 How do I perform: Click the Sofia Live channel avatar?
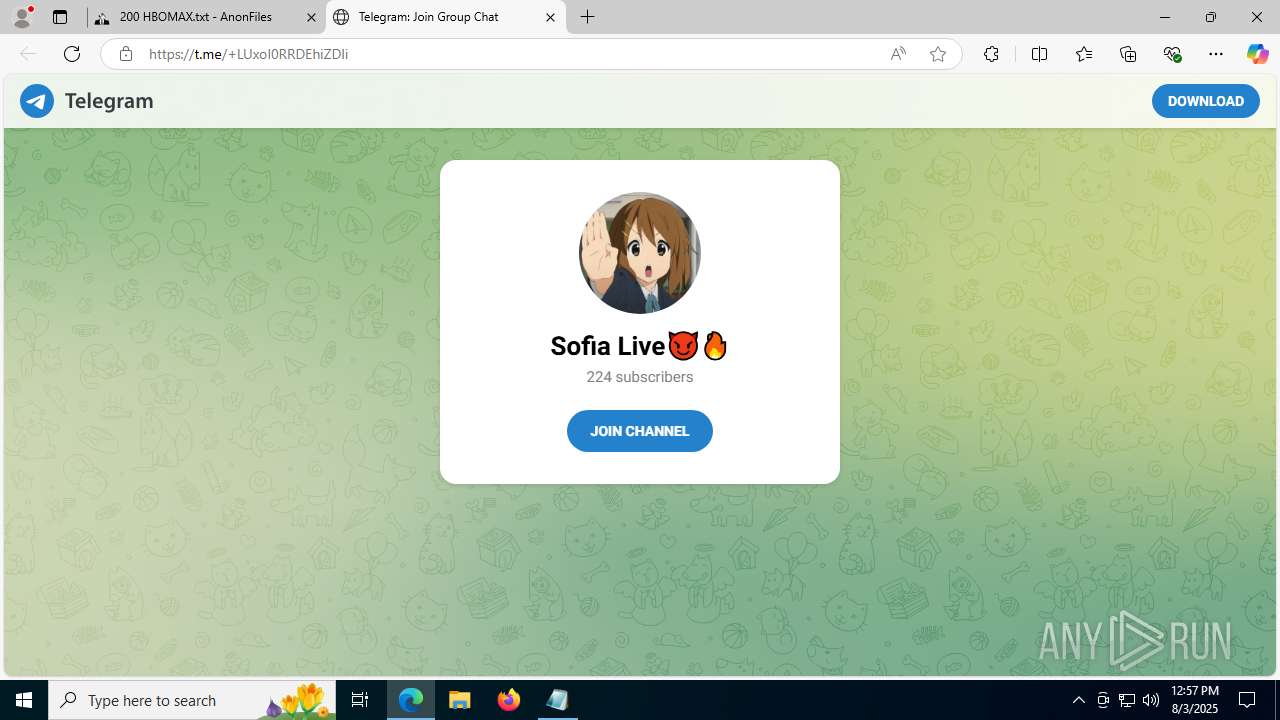click(x=640, y=253)
